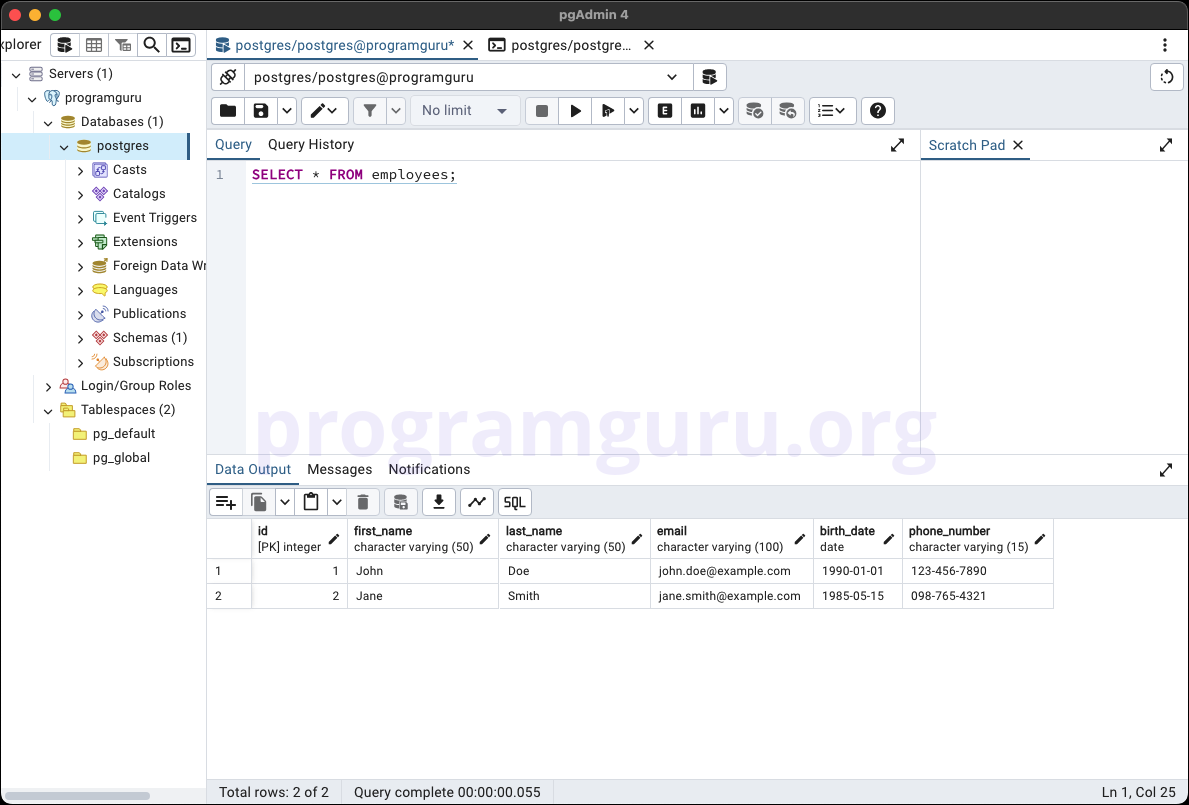Viewport: 1189px width, 805px height.
Task: Click Total rows status in the status bar
Action: coord(274,791)
